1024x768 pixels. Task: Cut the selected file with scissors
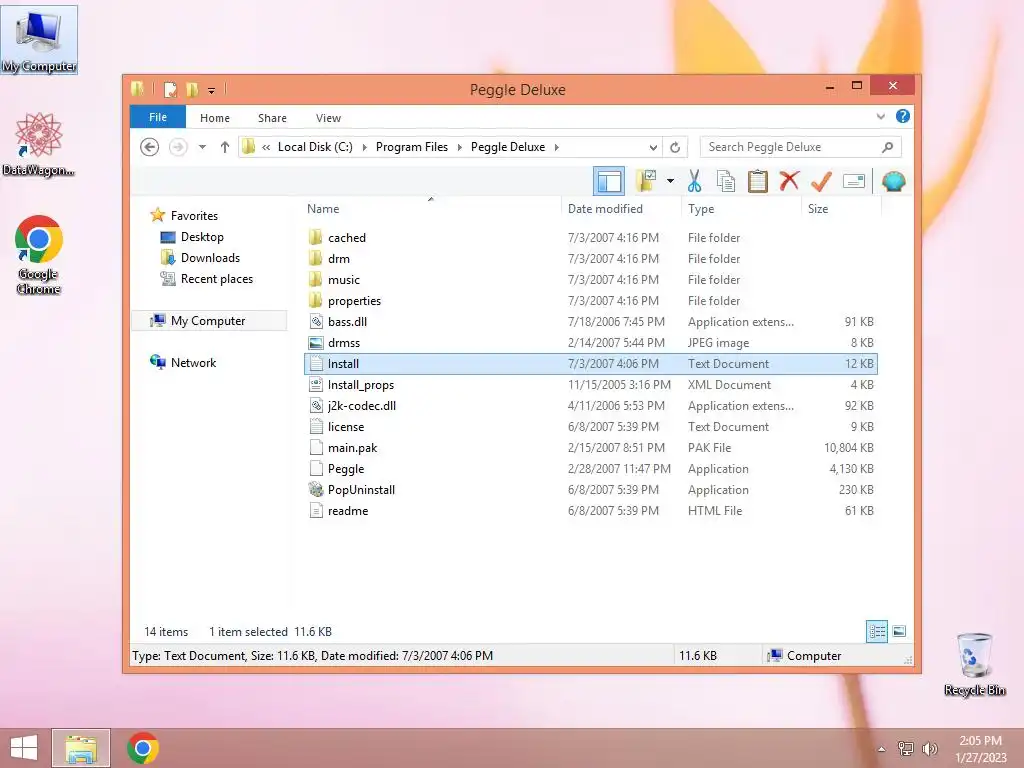pyautogui.click(x=694, y=181)
